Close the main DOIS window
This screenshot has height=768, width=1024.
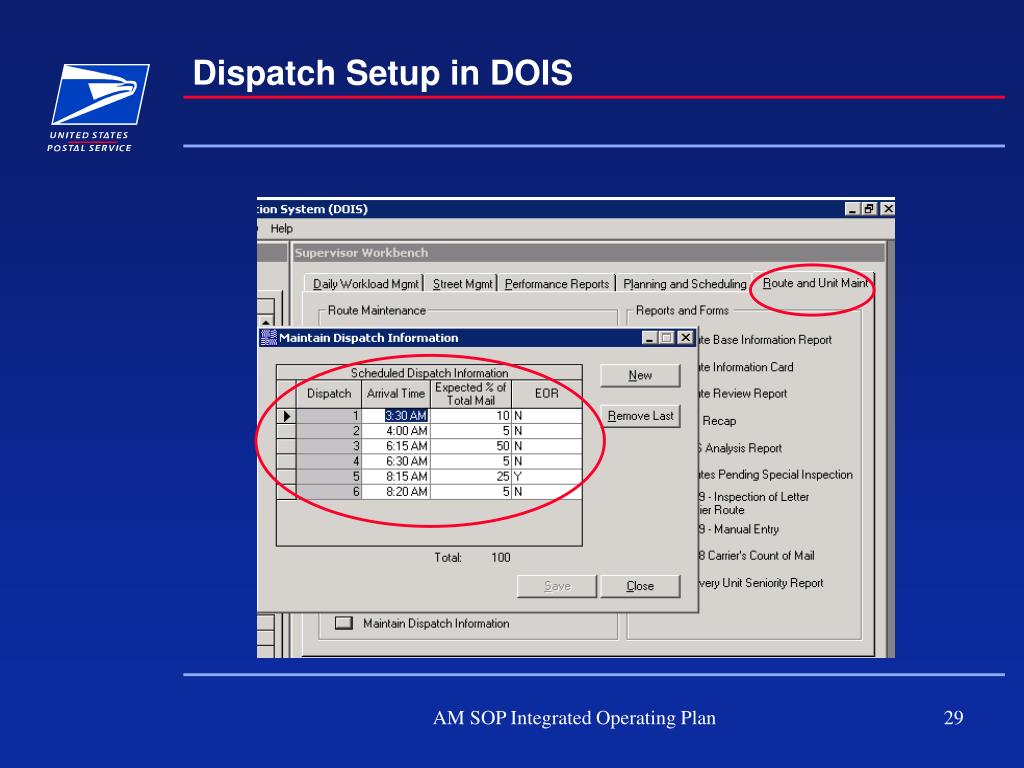888,209
